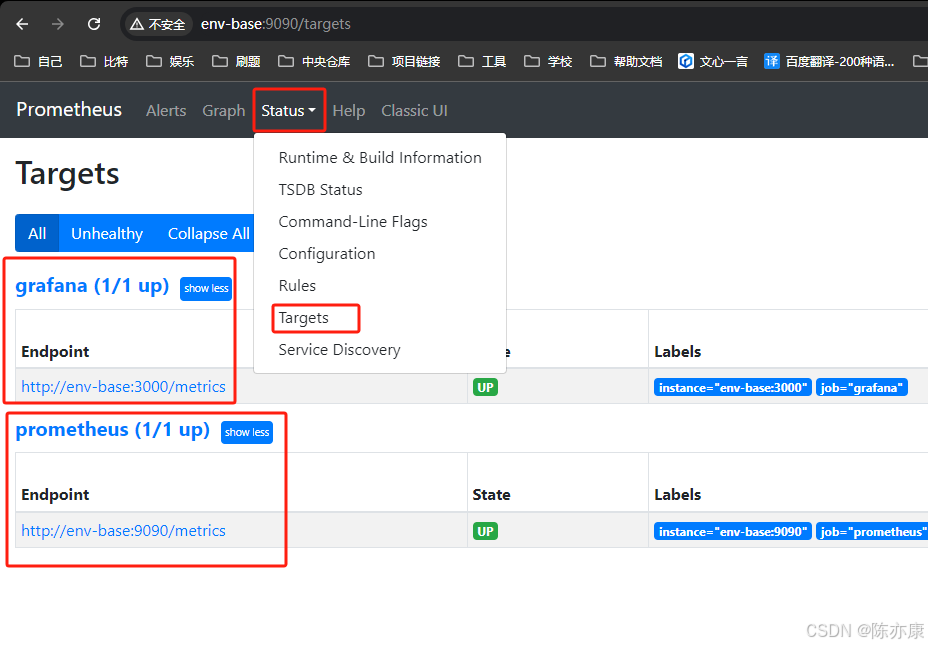Select the All targets filter
Image resolution: width=928 pixels, height=646 pixels.
click(37, 233)
